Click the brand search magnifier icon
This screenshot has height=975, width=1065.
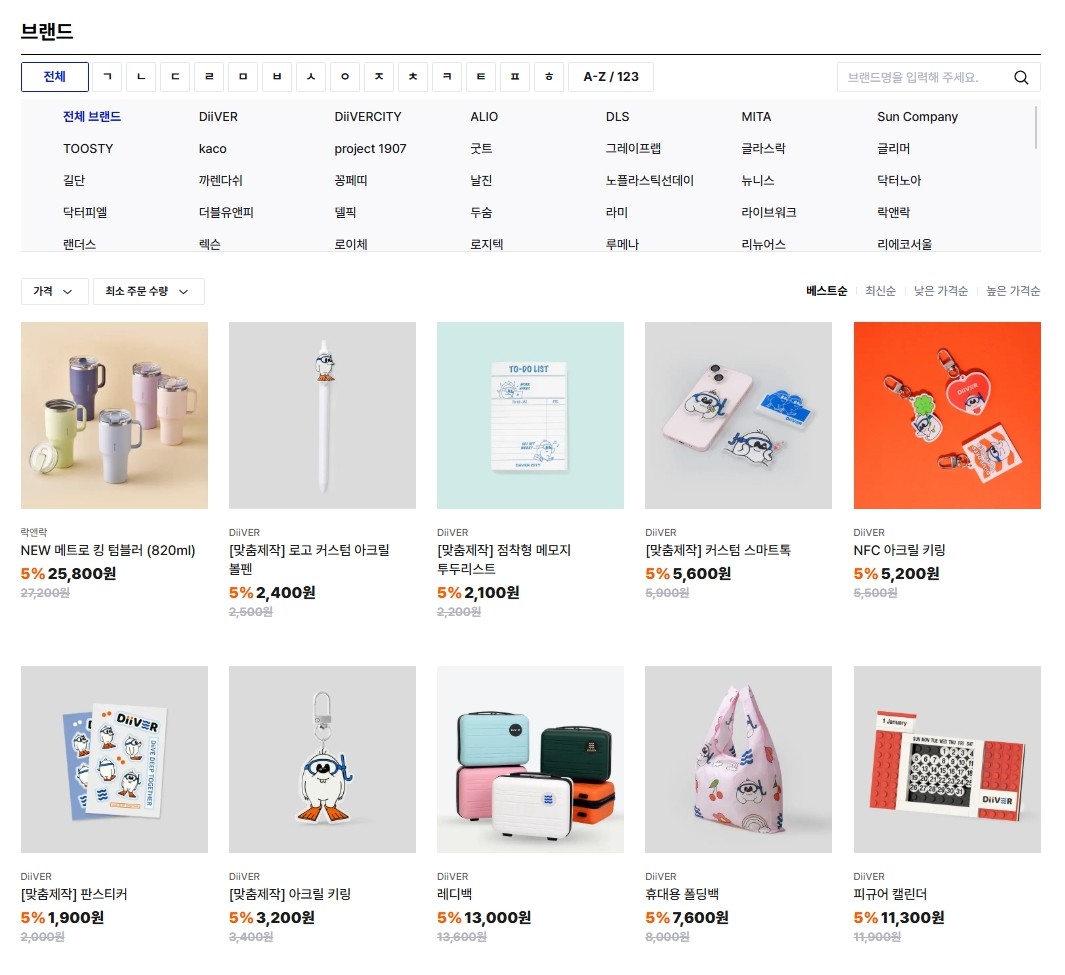(x=1021, y=77)
